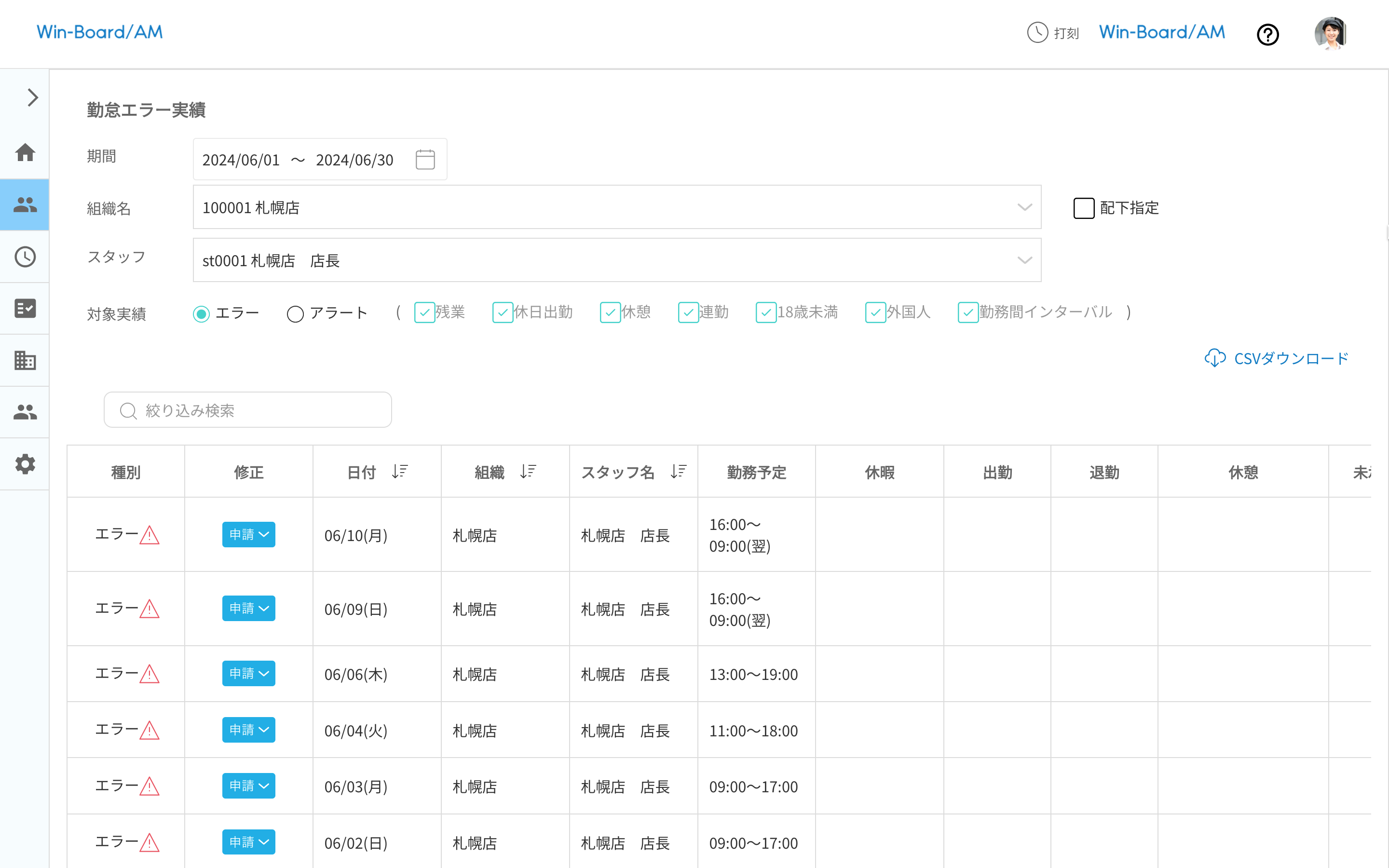Select the アラート radio button
The width and height of the screenshot is (1389, 868).
(295, 313)
